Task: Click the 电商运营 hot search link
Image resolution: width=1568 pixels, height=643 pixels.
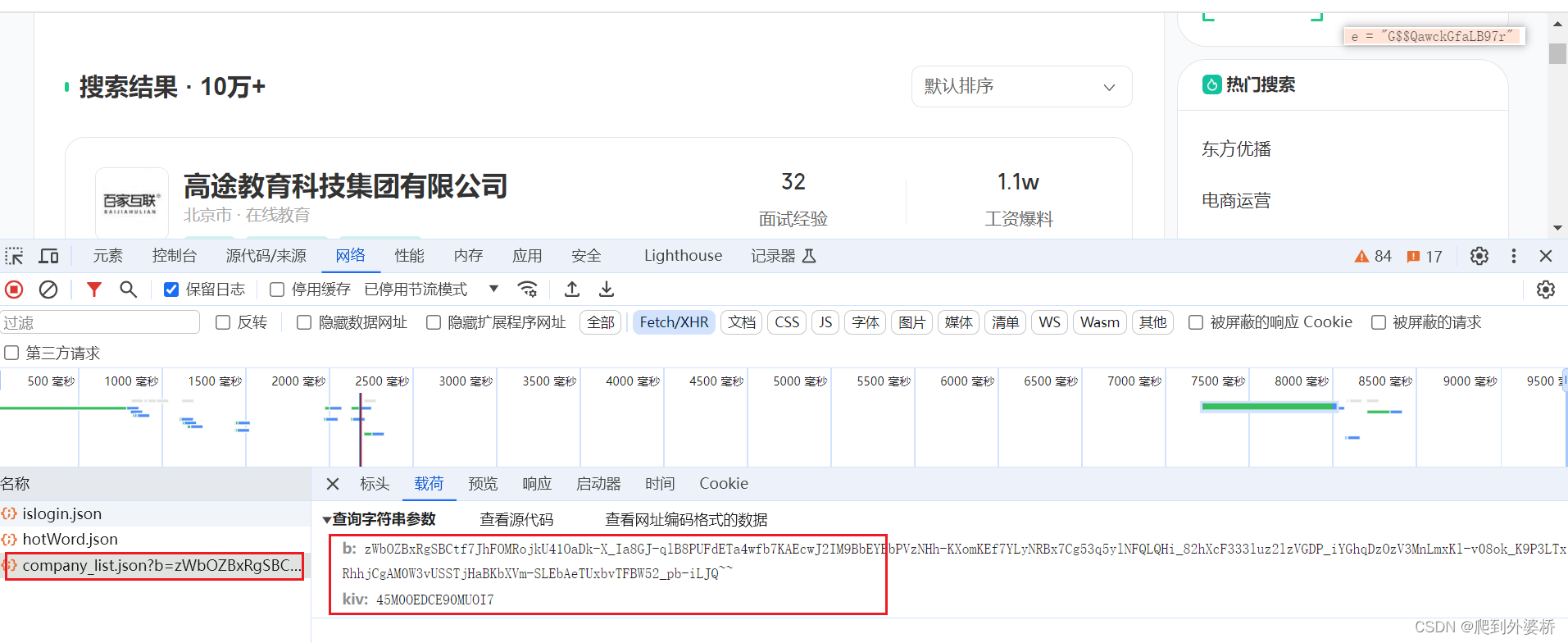Action: (1236, 201)
